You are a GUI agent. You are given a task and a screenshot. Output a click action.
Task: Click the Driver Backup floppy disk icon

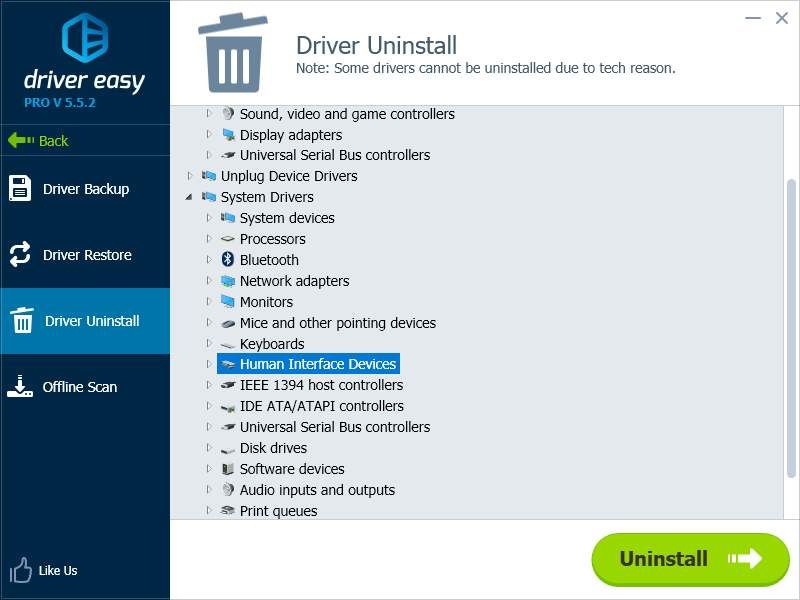21,188
